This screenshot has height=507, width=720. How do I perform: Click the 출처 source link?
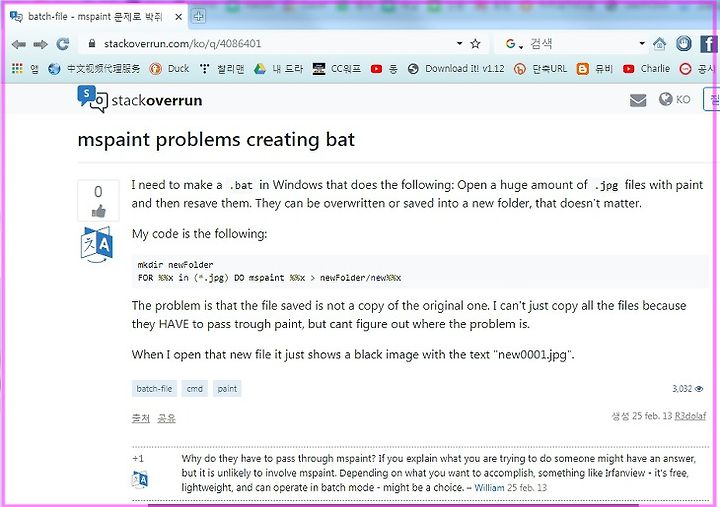tap(141, 418)
